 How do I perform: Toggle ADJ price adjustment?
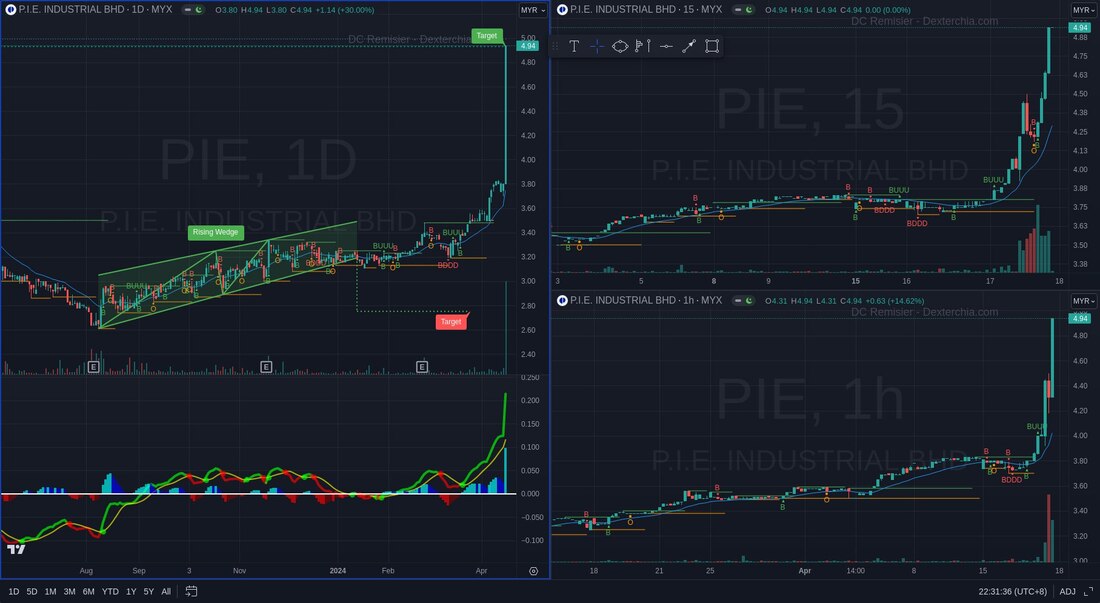pyautogui.click(x=1067, y=592)
